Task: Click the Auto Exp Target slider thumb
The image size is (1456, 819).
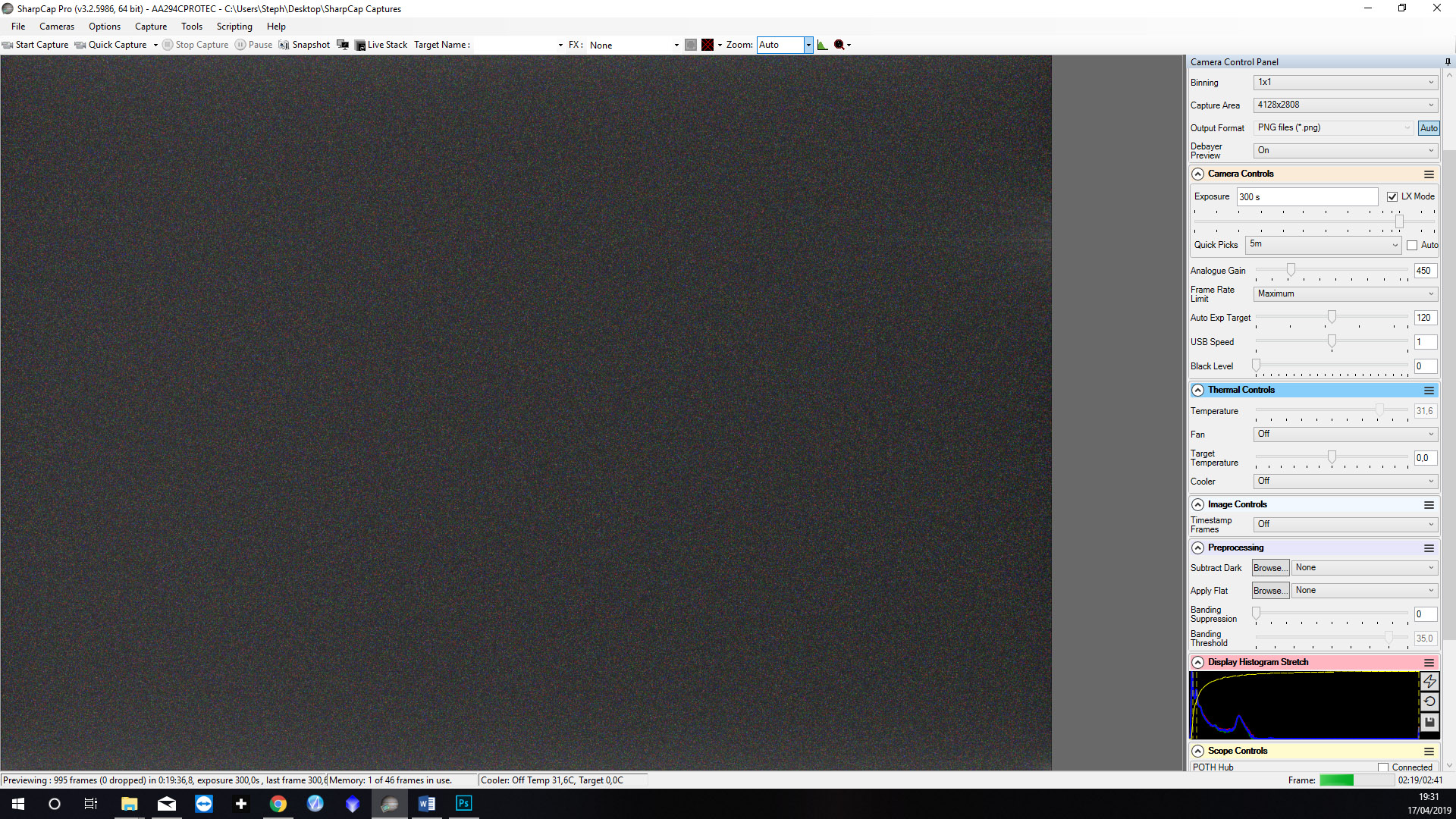Action: [x=1332, y=317]
